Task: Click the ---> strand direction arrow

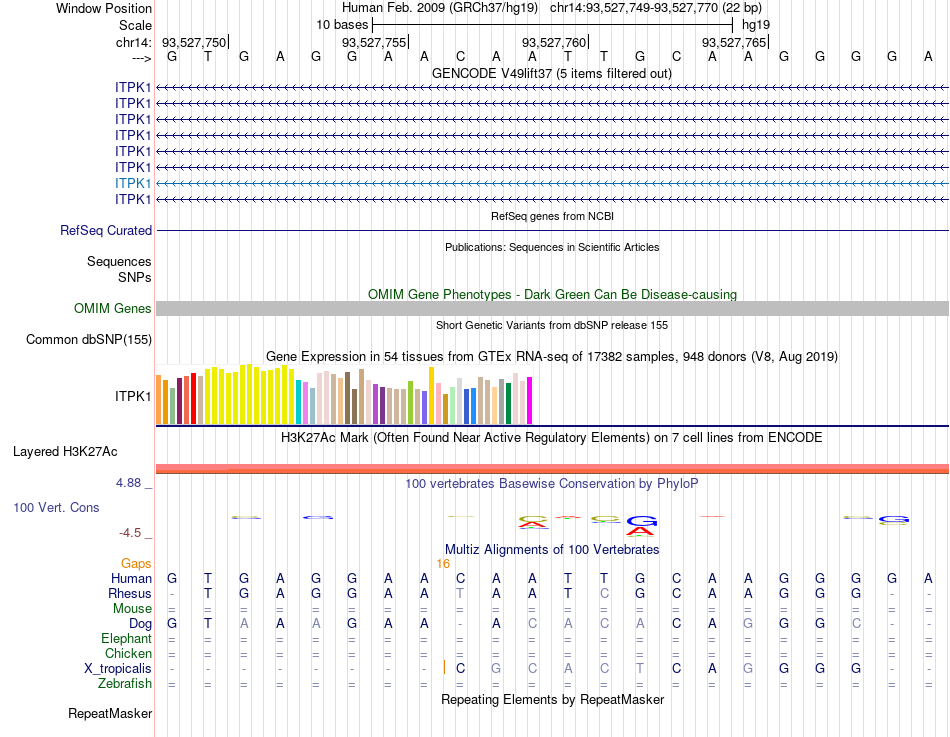Action: point(141,58)
